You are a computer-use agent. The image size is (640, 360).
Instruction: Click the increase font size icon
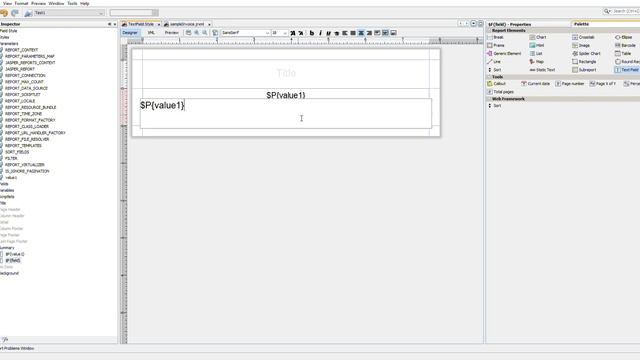tap(293, 33)
